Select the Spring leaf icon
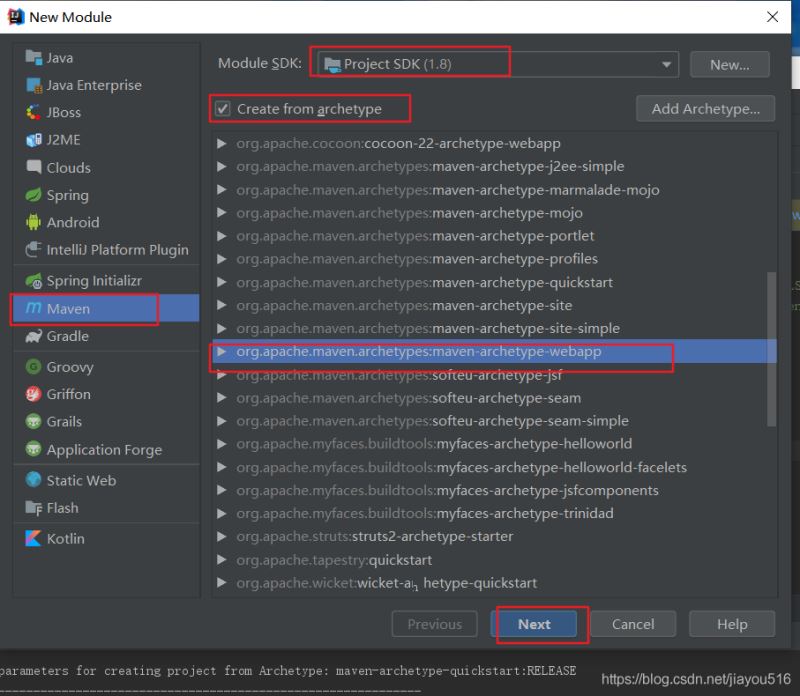 click(x=34, y=195)
